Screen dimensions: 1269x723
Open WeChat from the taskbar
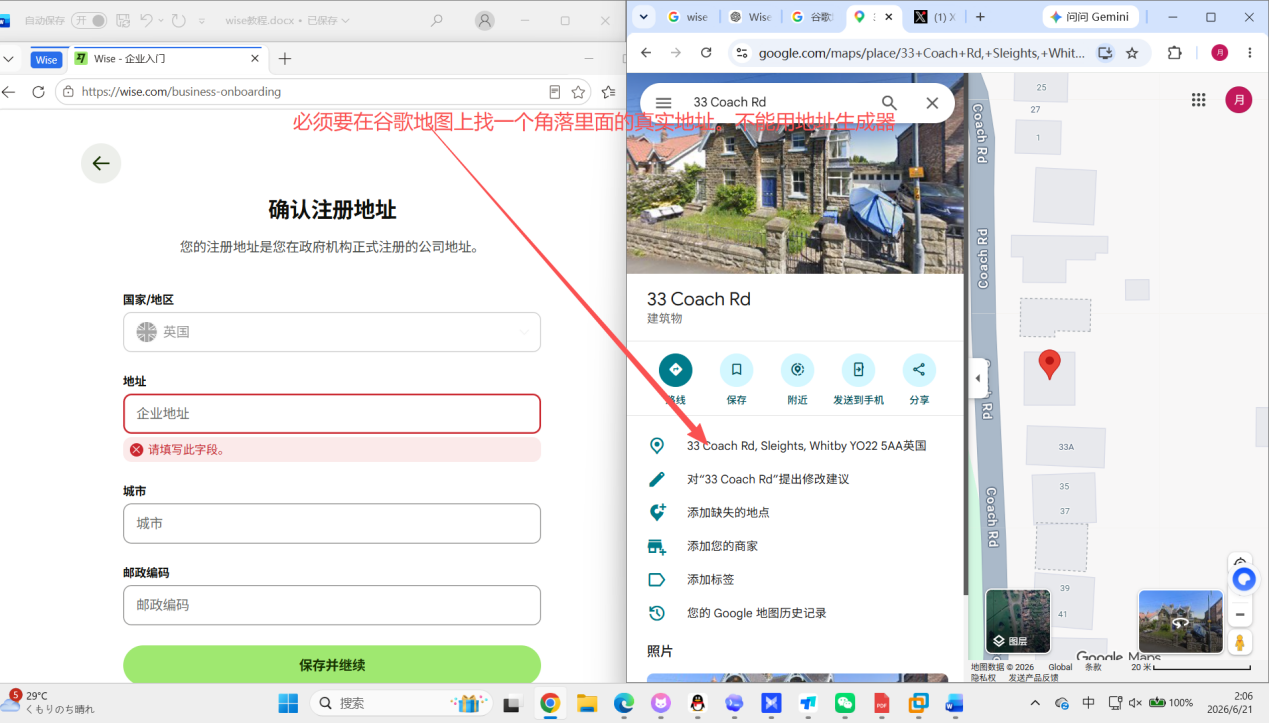coord(845,703)
